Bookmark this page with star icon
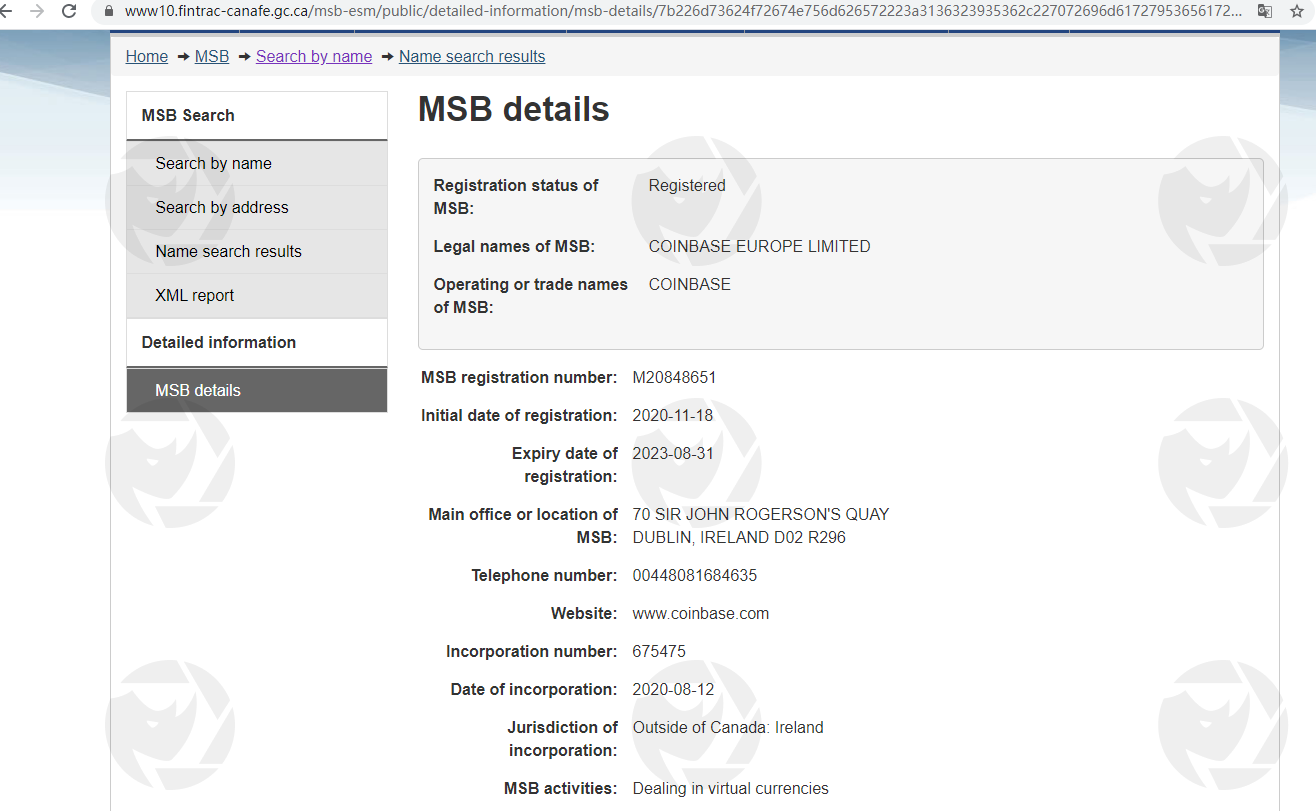The image size is (1316, 811). click(x=1297, y=11)
